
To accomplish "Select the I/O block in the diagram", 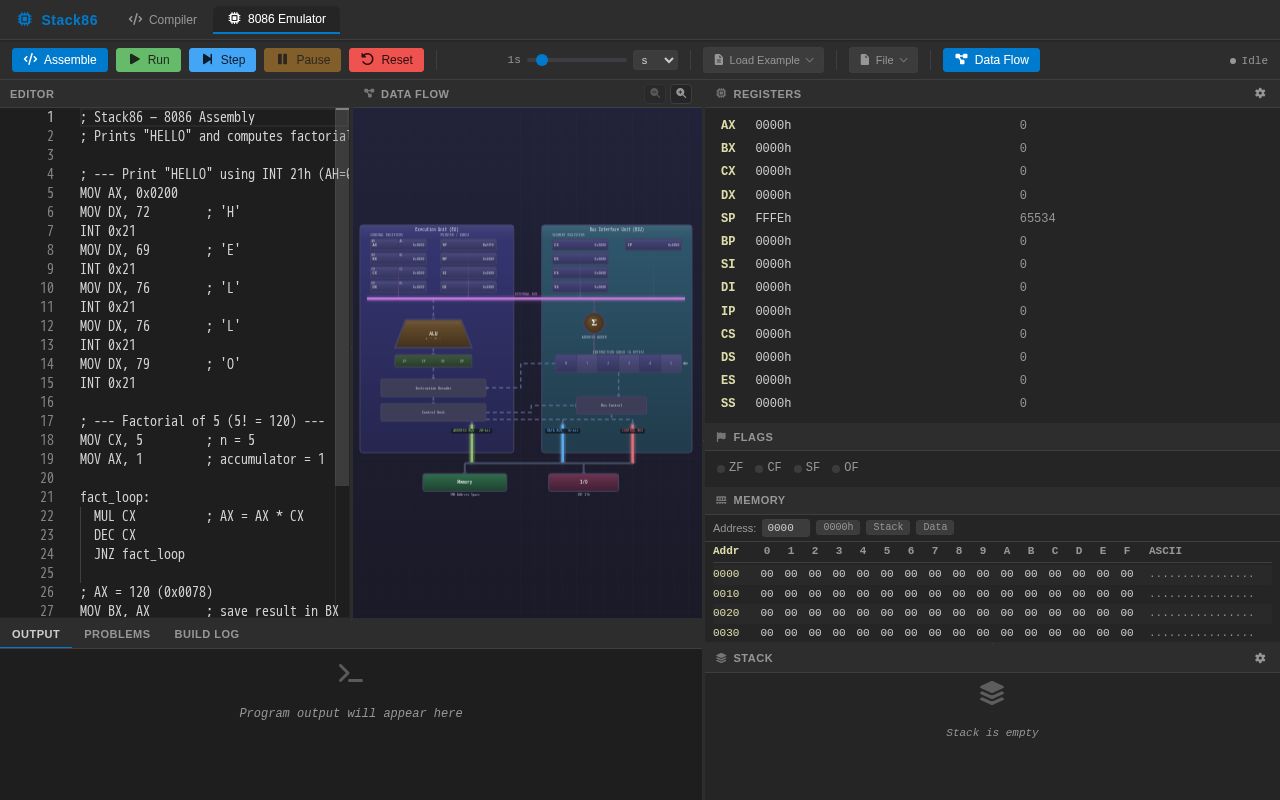I will [x=584, y=482].
